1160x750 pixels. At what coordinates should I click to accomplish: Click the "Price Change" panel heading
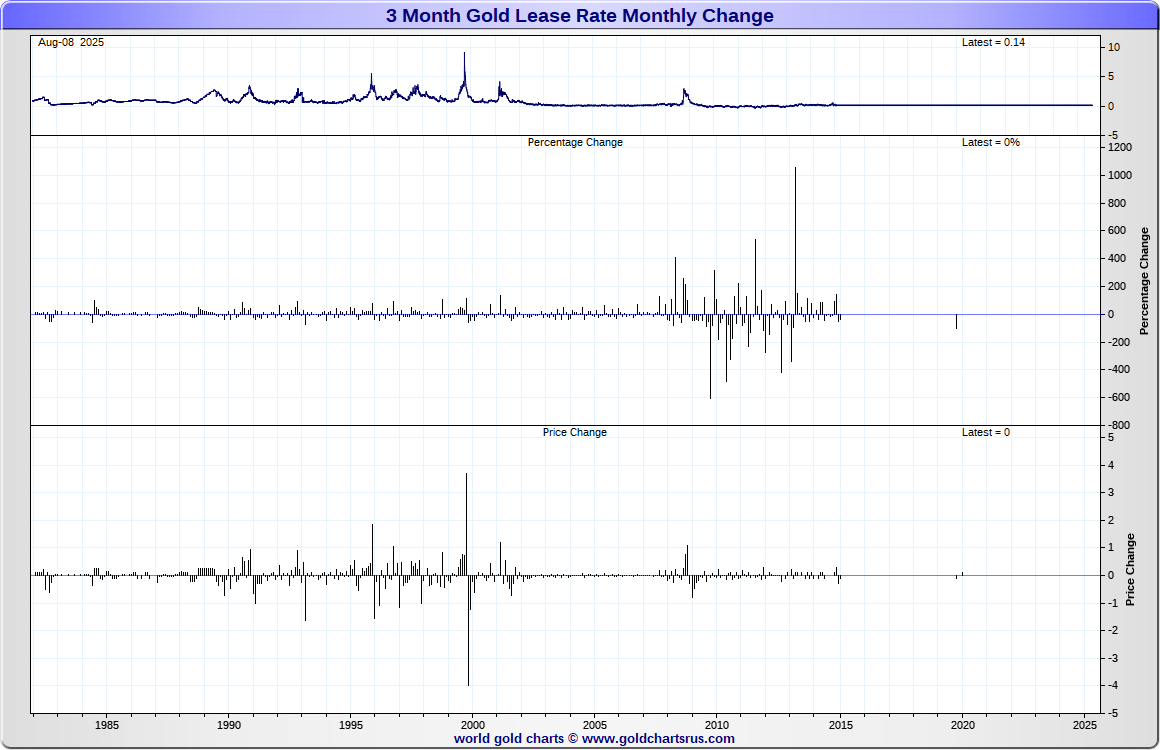(x=575, y=433)
